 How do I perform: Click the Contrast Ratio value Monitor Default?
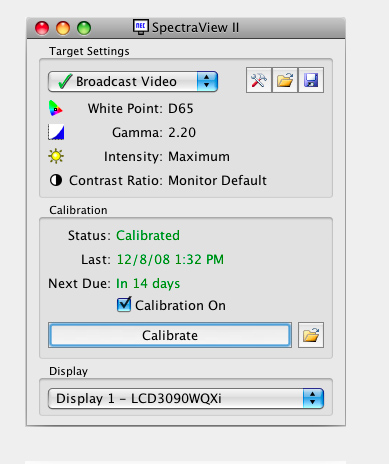coord(217,181)
